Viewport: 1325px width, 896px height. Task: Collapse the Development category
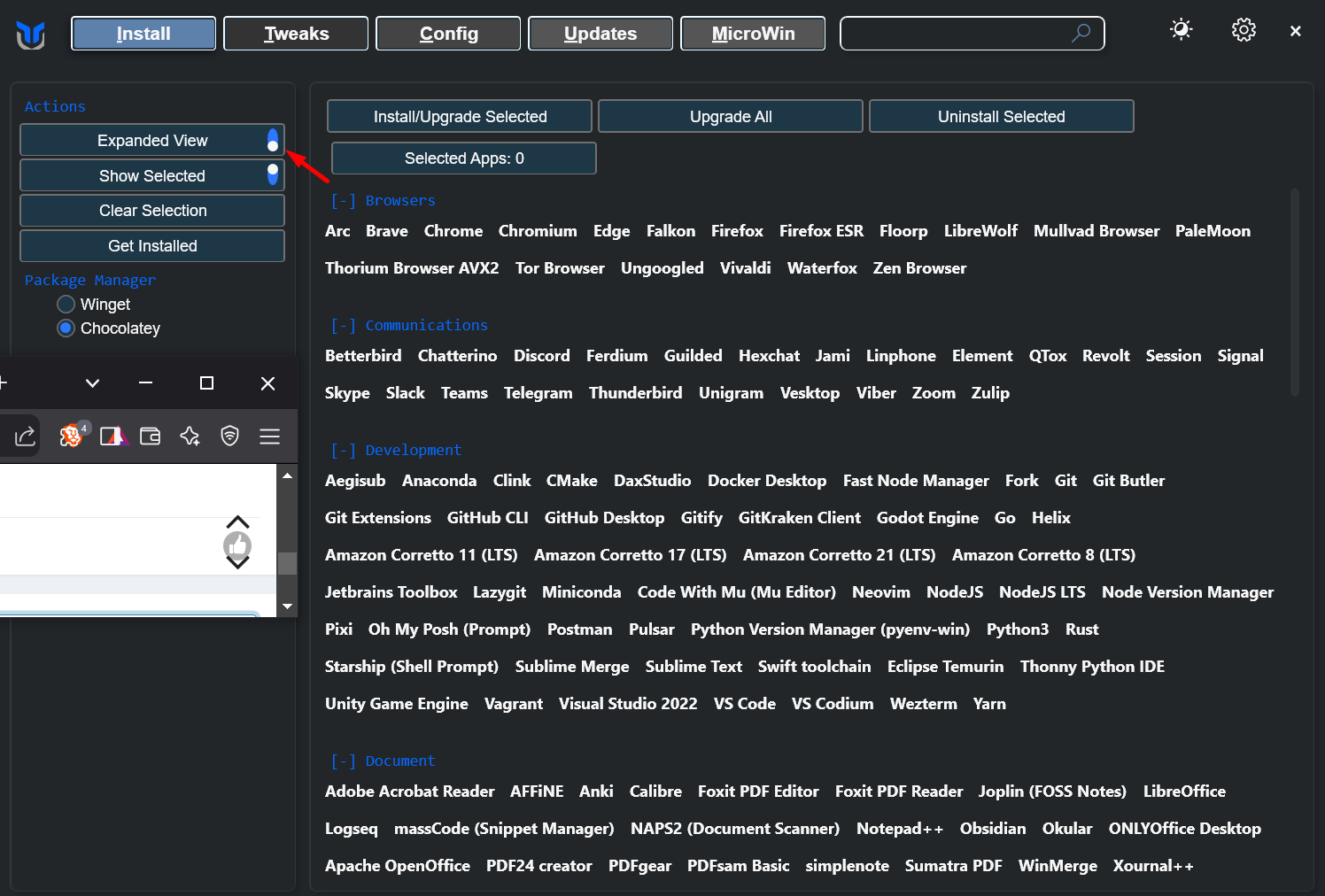click(x=343, y=451)
